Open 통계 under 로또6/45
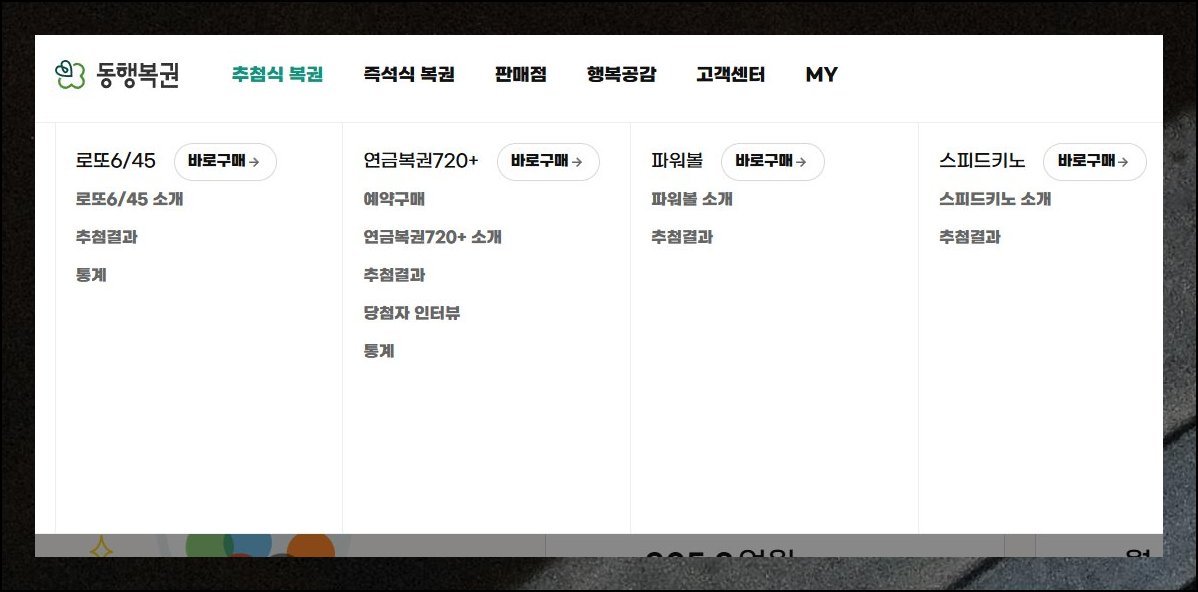 pos(91,276)
